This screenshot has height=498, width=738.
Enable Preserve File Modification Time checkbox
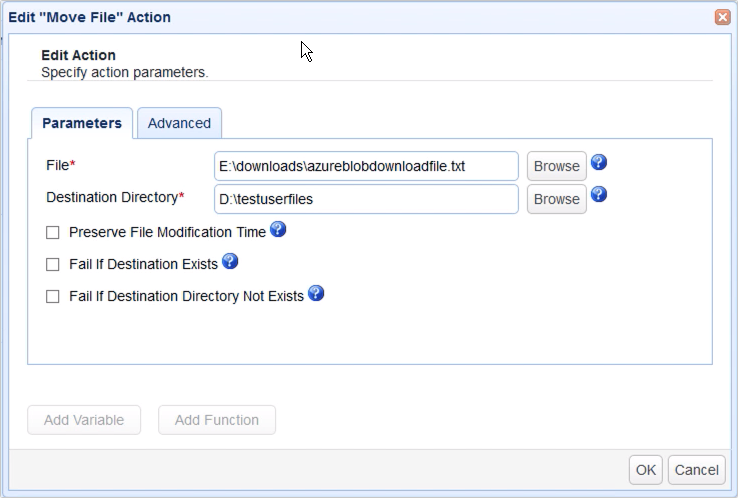click(x=53, y=233)
